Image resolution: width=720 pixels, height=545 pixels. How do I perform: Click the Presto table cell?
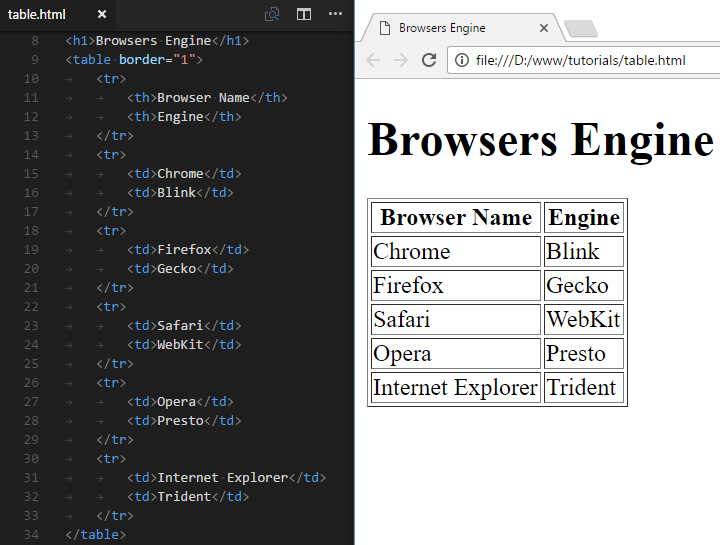pyautogui.click(x=584, y=353)
